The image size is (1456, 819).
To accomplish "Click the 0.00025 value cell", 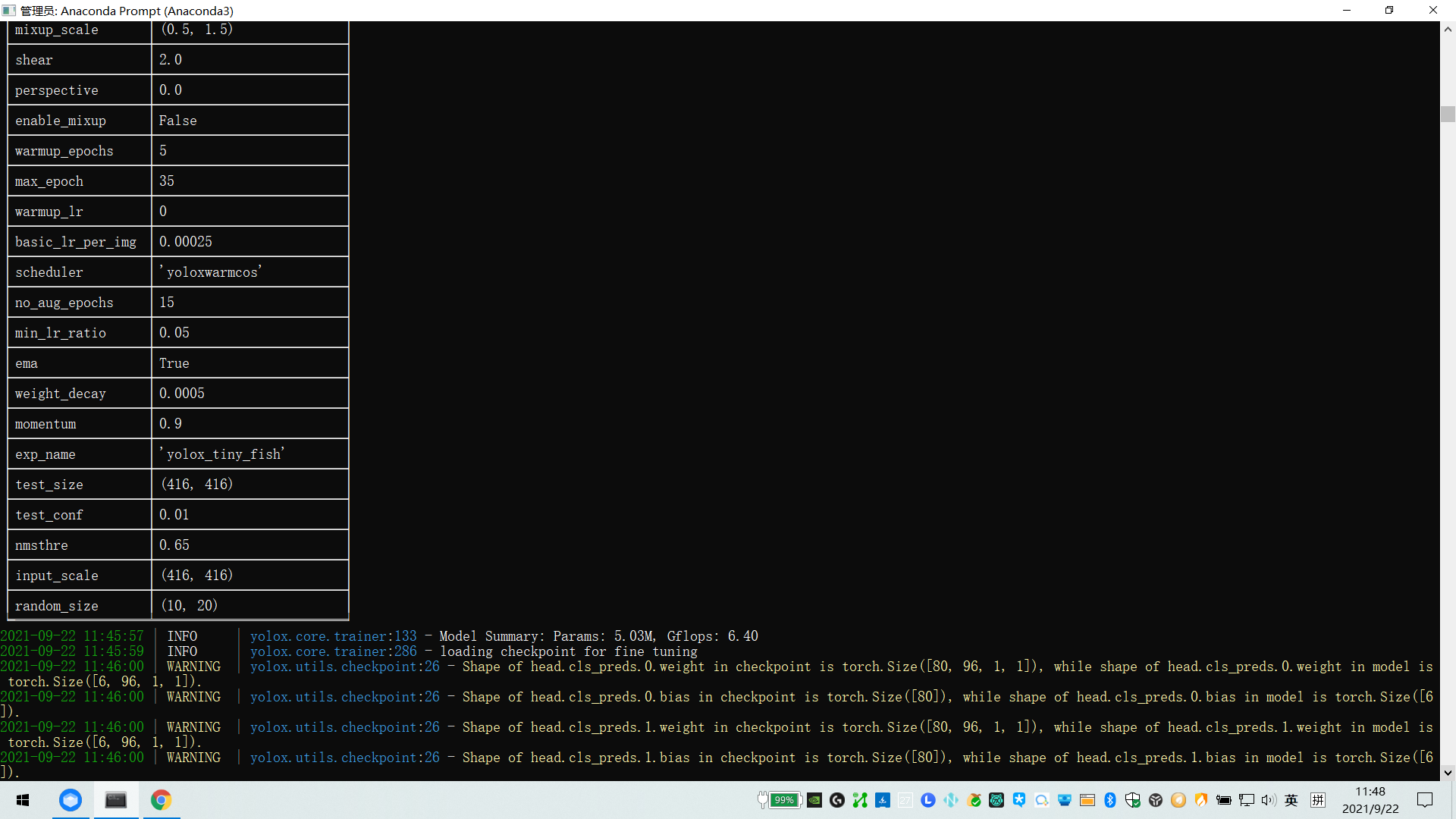I will click(x=250, y=242).
